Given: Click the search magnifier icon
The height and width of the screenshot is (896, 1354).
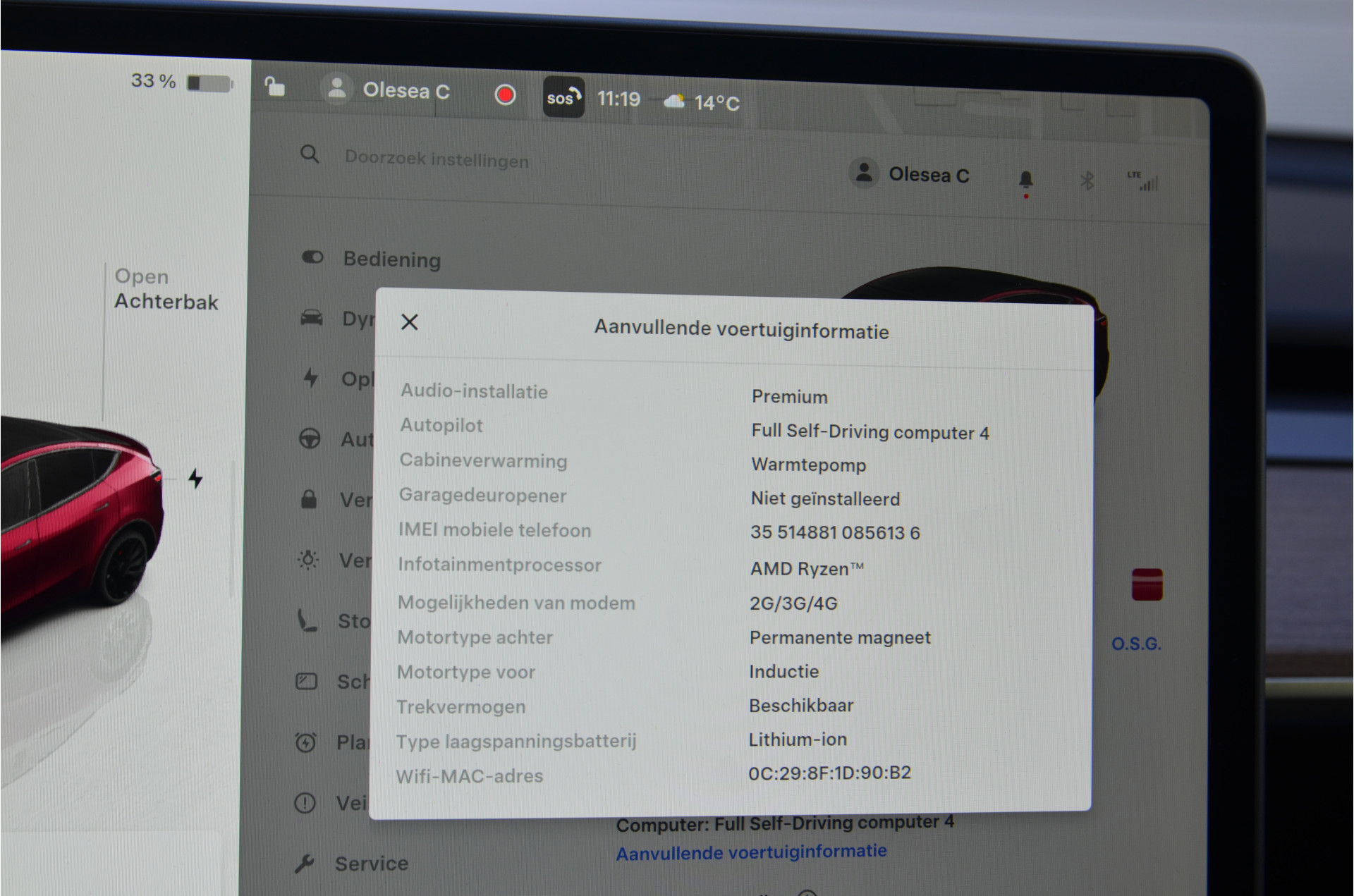Looking at the screenshot, I should (310, 154).
